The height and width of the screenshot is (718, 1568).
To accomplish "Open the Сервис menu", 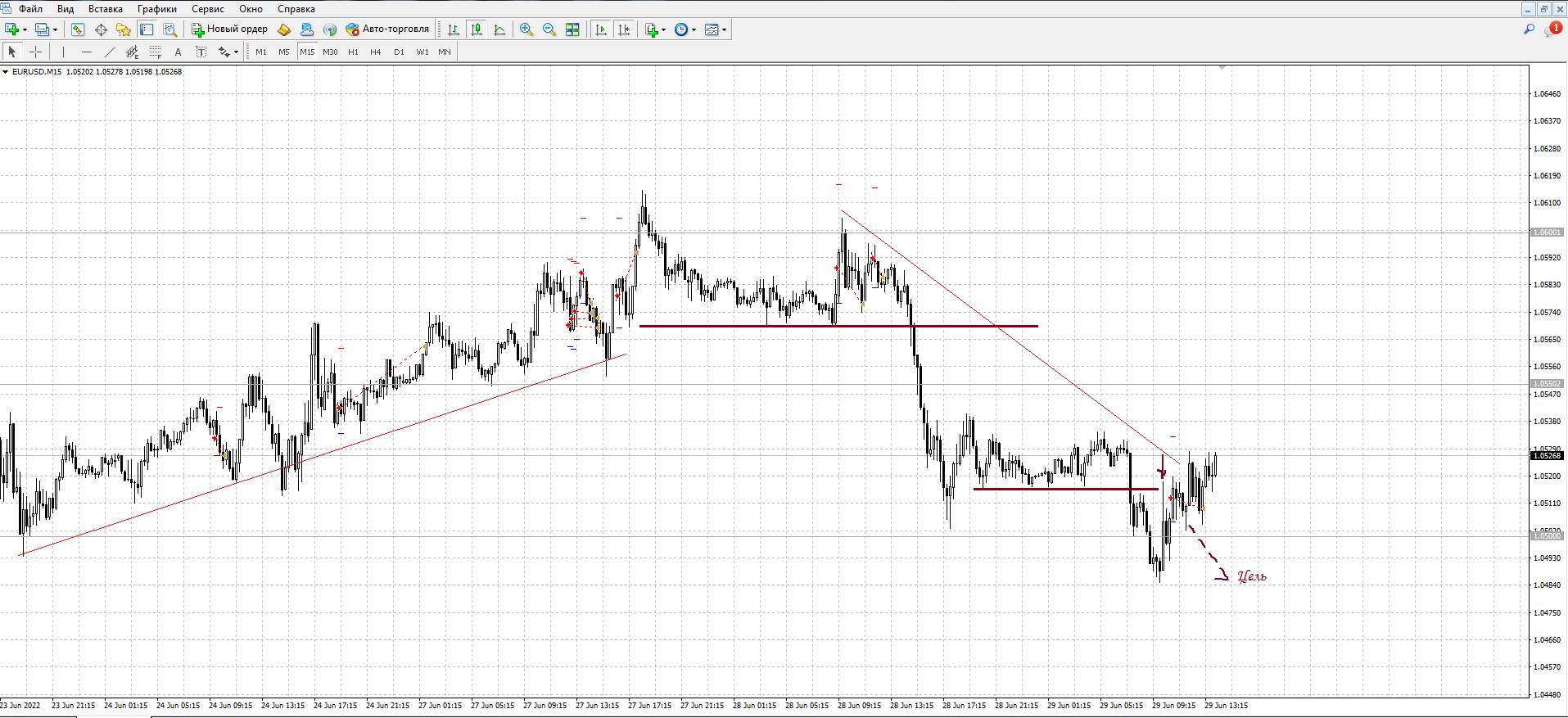I will (x=207, y=9).
